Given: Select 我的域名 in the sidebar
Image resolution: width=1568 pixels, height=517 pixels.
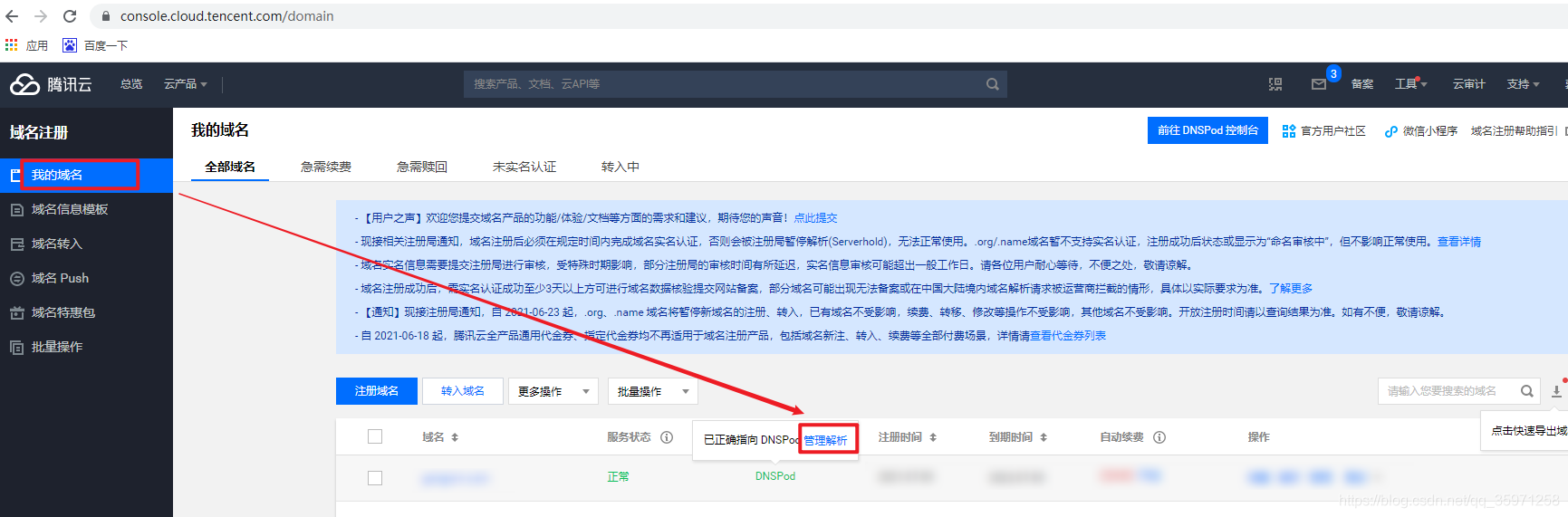Looking at the screenshot, I should (86, 175).
